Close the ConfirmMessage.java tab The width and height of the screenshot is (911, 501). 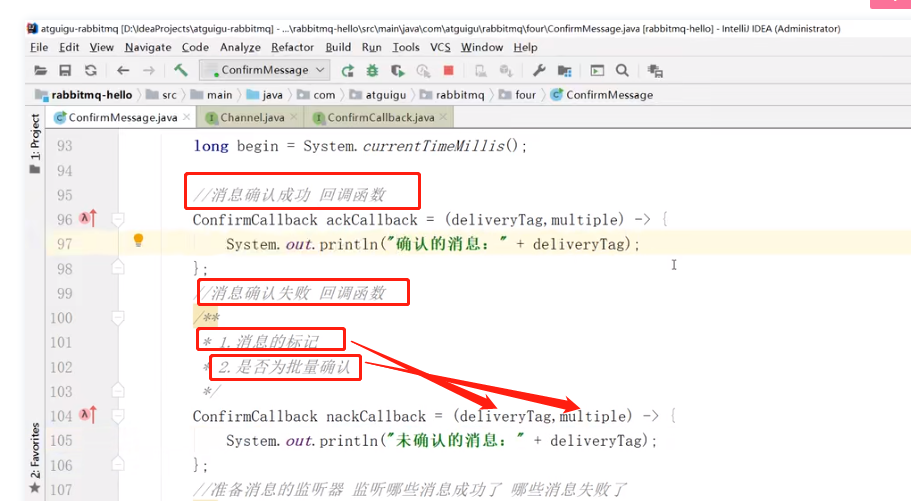[186, 117]
